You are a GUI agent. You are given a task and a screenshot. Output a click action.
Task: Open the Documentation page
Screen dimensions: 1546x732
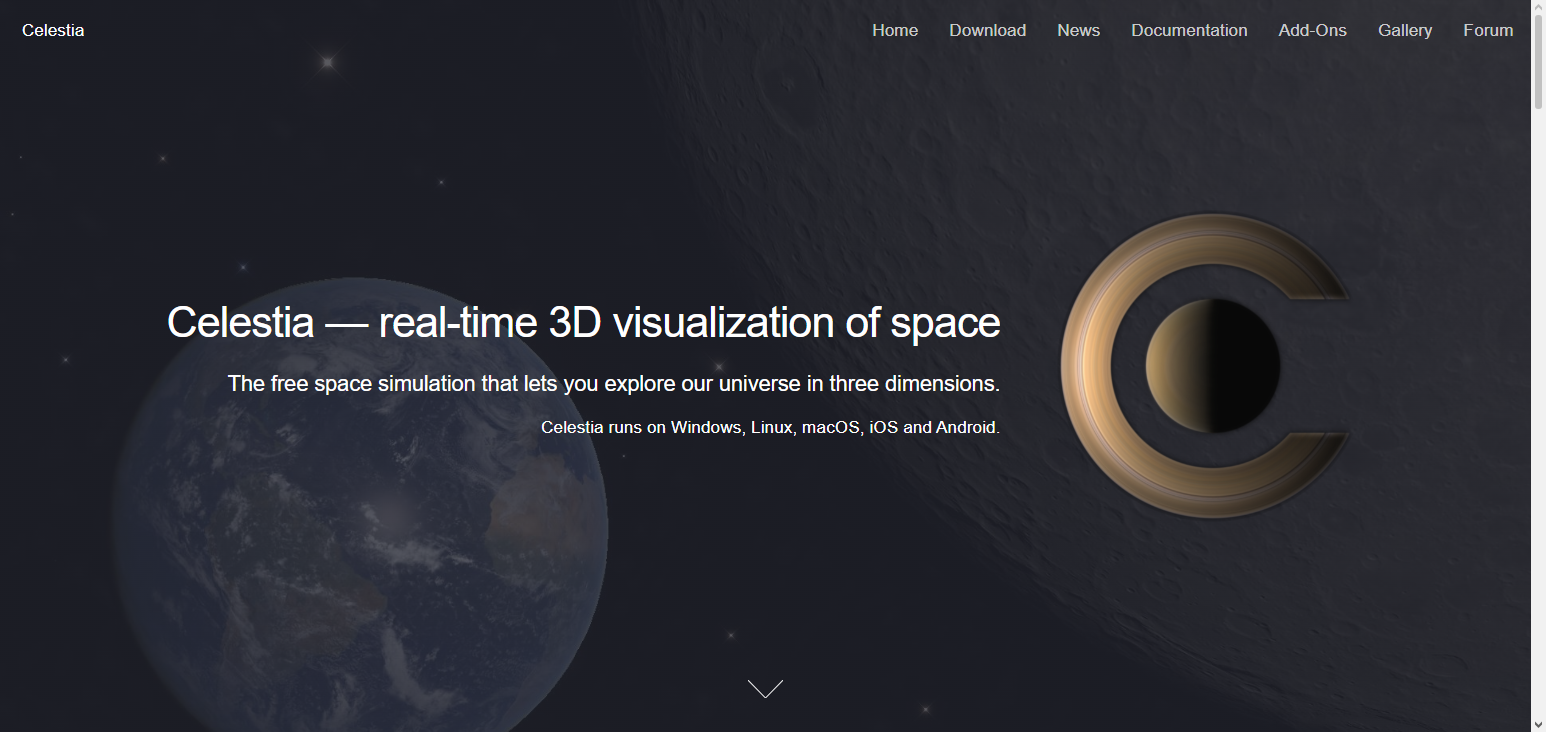click(1189, 30)
